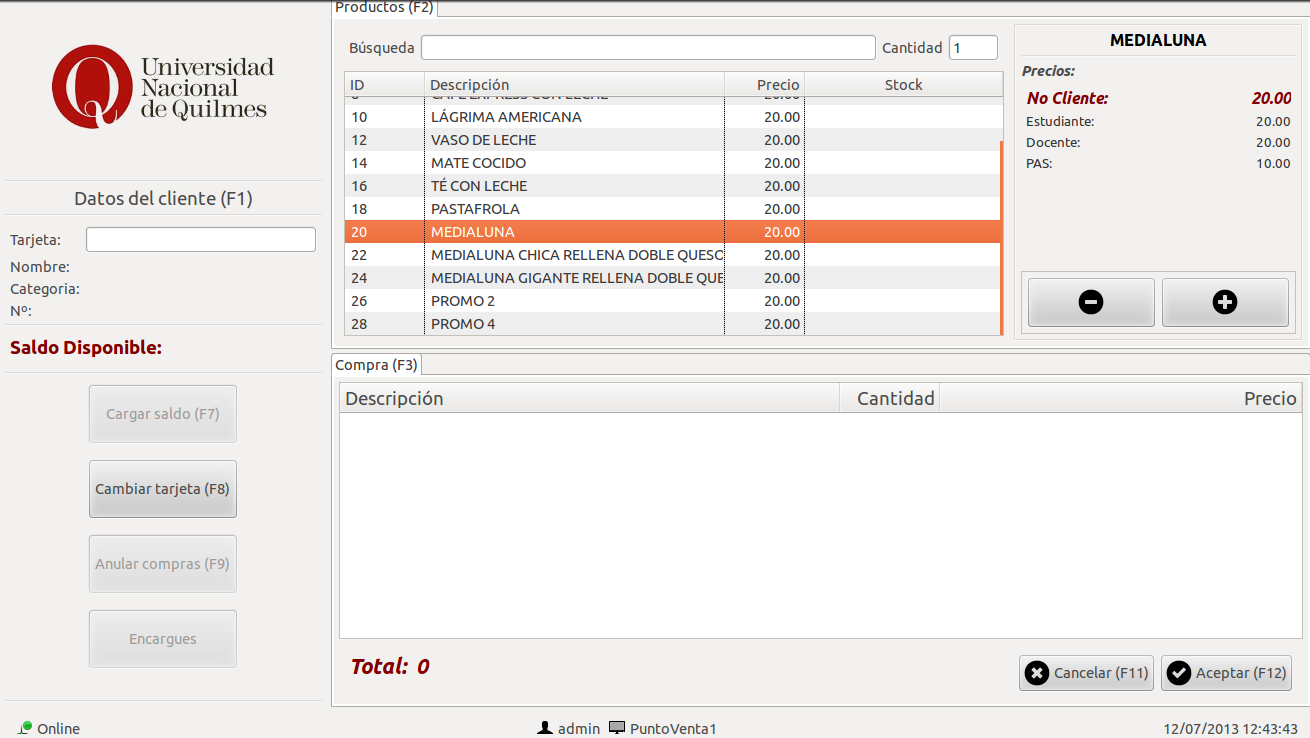Click the PuntoVenta1 monitor icon

[617, 728]
